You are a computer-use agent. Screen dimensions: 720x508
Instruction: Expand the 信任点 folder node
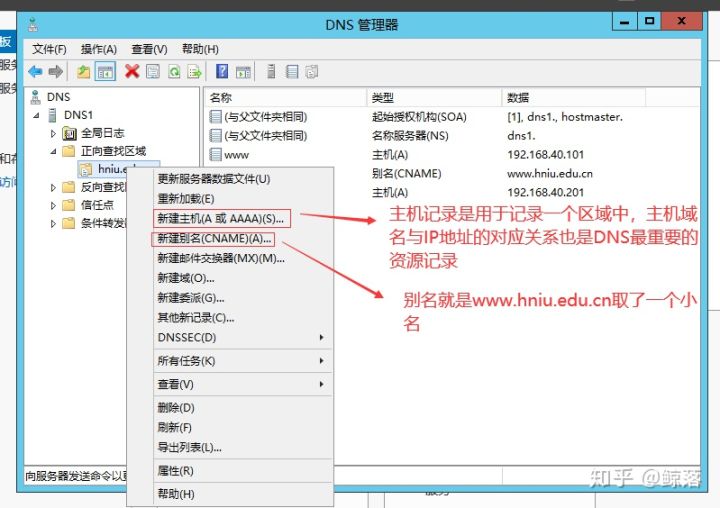click(53, 205)
